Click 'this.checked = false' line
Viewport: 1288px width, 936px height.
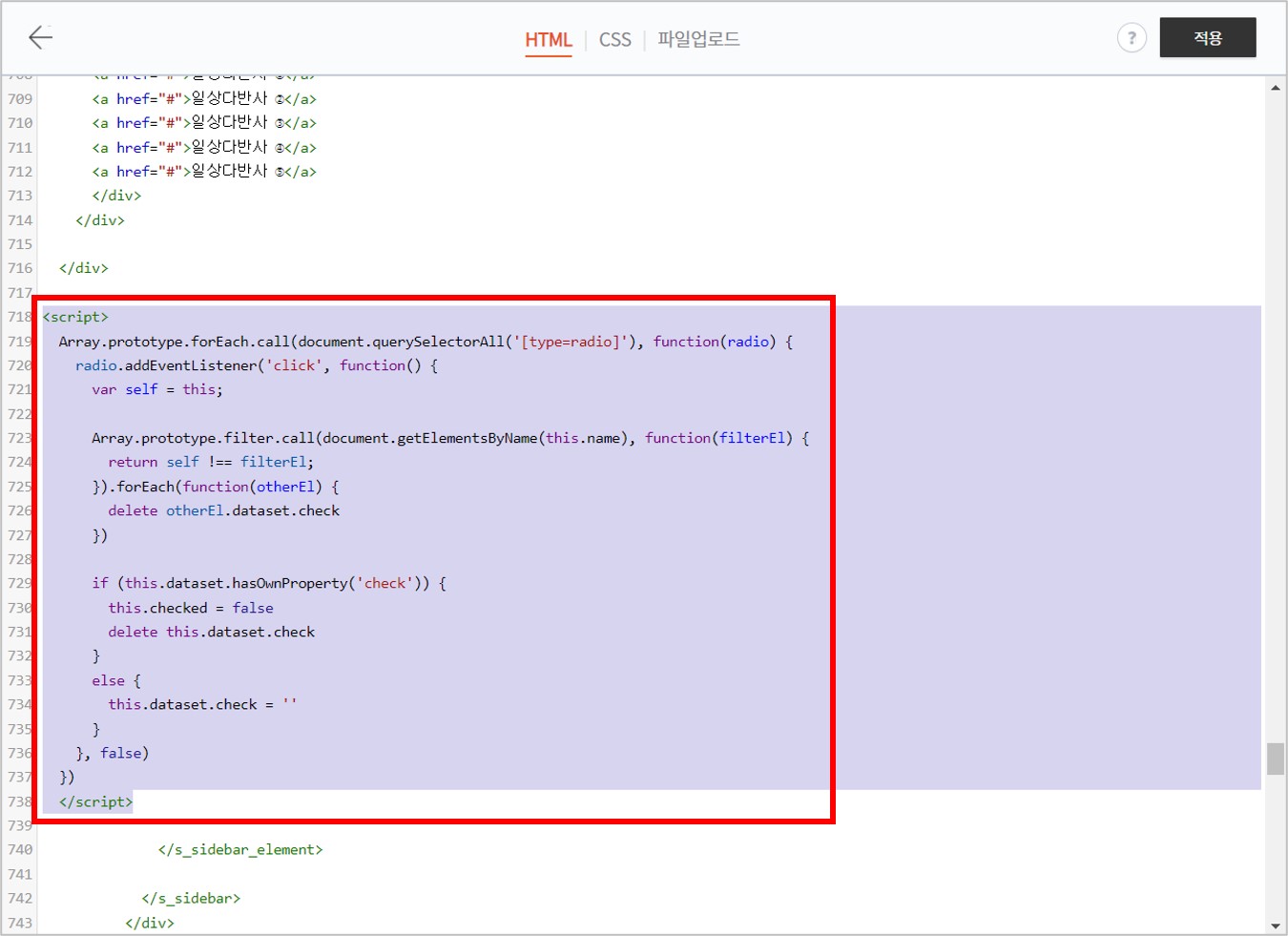(x=191, y=608)
